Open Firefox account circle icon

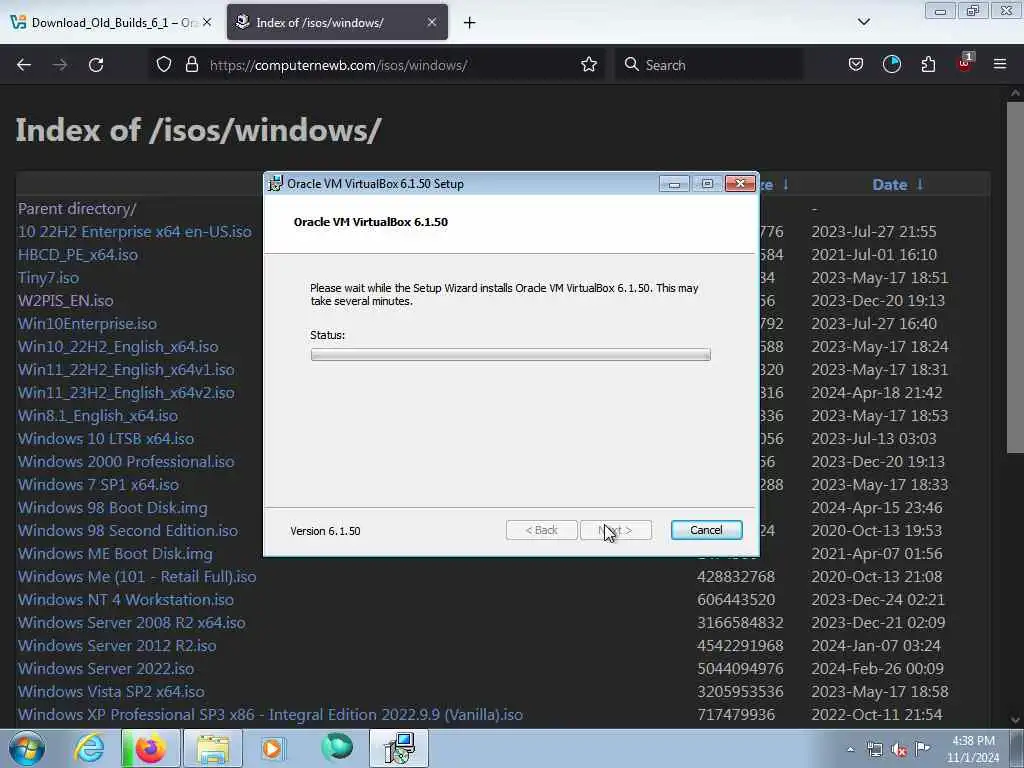point(891,65)
